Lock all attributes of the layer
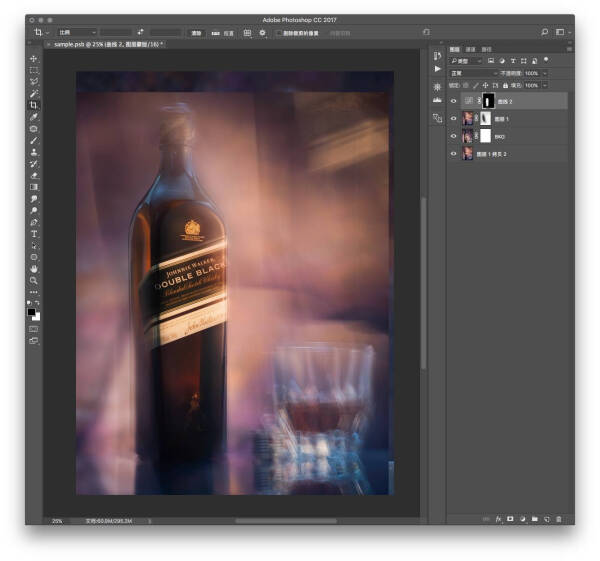 click(505, 85)
